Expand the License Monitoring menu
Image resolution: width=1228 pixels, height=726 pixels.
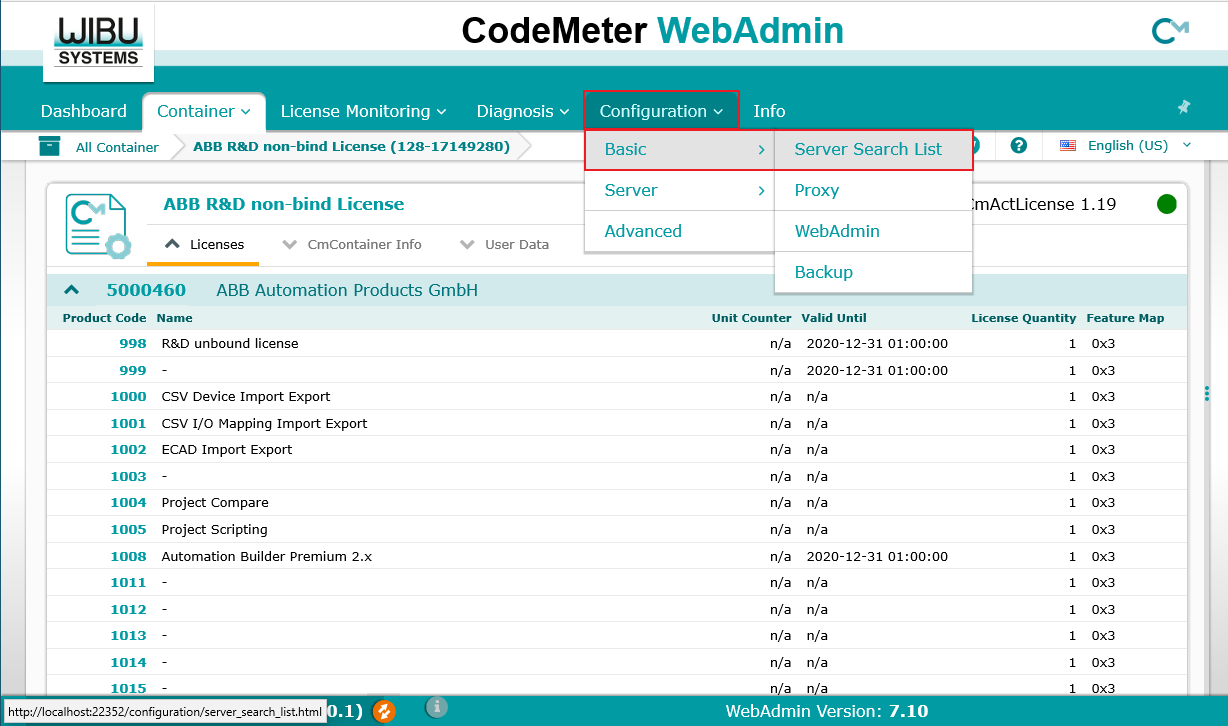point(363,111)
